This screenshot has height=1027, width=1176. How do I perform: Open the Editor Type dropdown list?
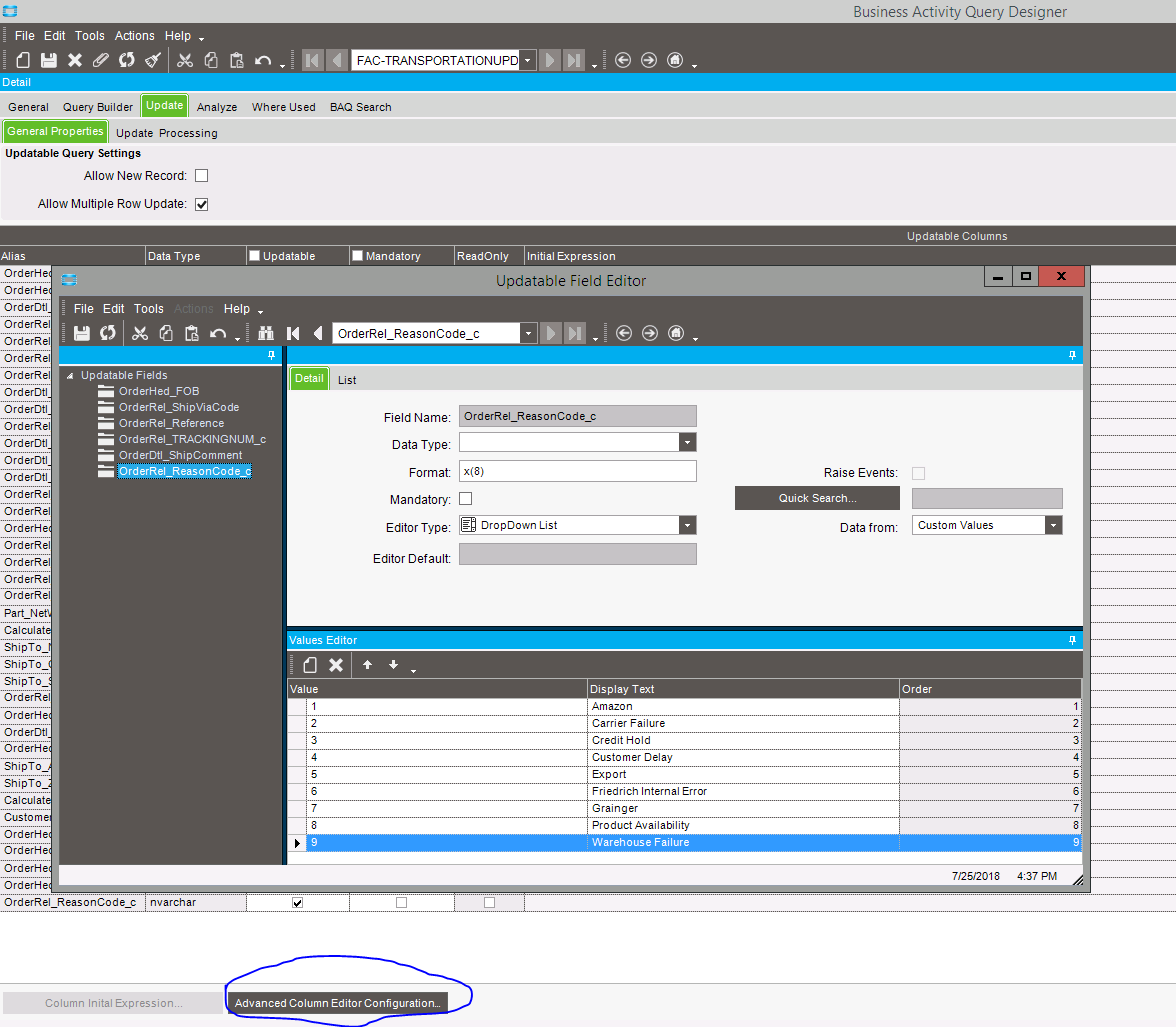(x=687, y=525)
